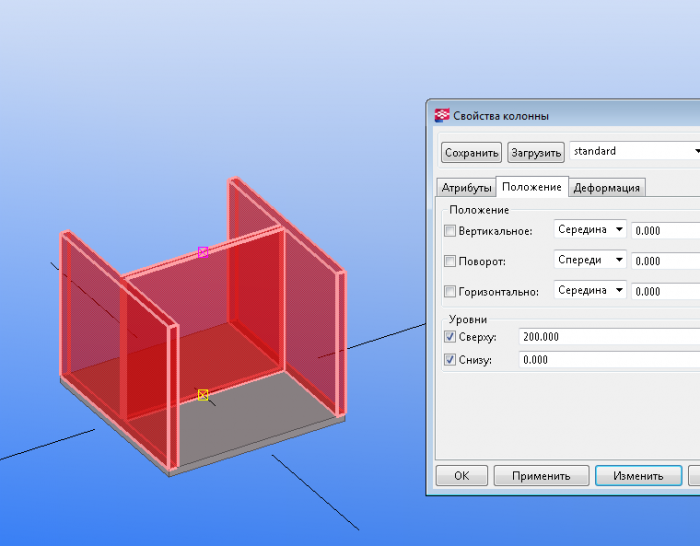Screen dimensions: 700x546
Task: Select the Положение tab
Action: (x=532, y=187)
